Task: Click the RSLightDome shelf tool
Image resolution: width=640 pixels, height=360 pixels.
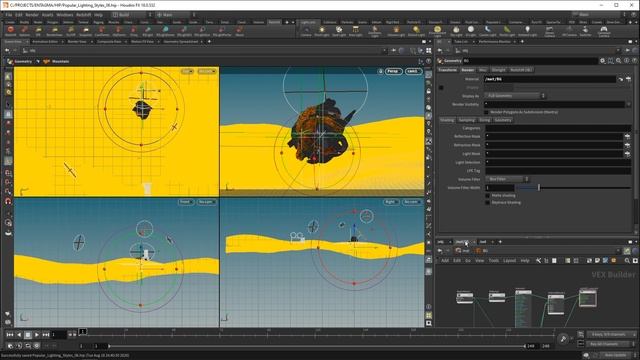Action: point(165,31)
